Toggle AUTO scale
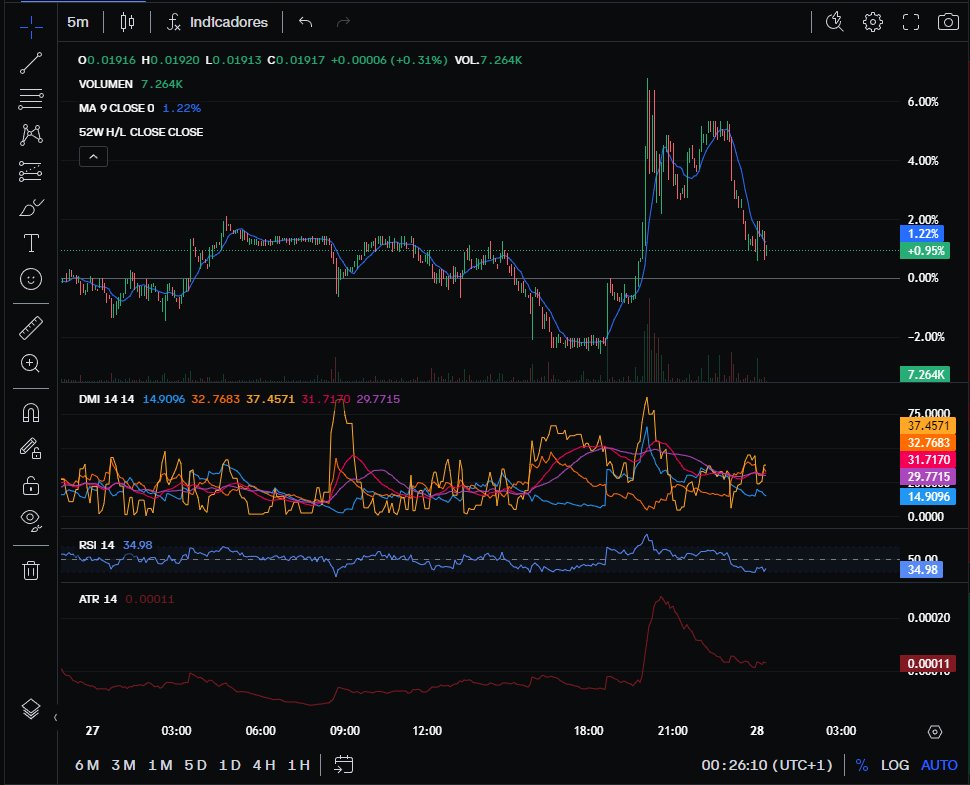The height and width of the screenshot is (785, 970). pos(939,765)
